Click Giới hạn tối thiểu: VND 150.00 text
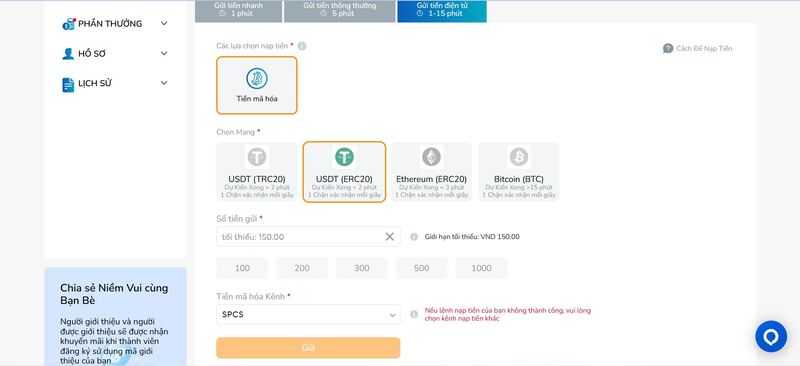This screenshot has width=800, height=366. pyautogui.click(x=472, y=237)
